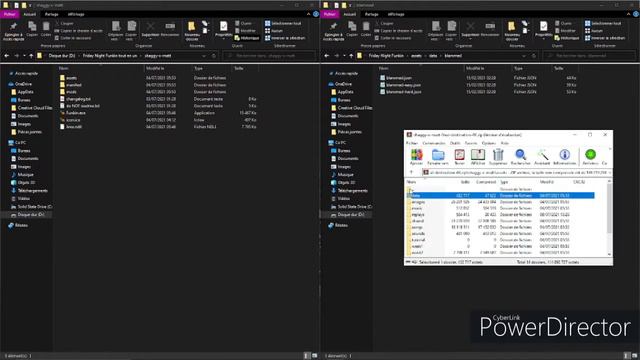
Task: Collapse the ribbon in right Explorer
Action: (629, 14)
